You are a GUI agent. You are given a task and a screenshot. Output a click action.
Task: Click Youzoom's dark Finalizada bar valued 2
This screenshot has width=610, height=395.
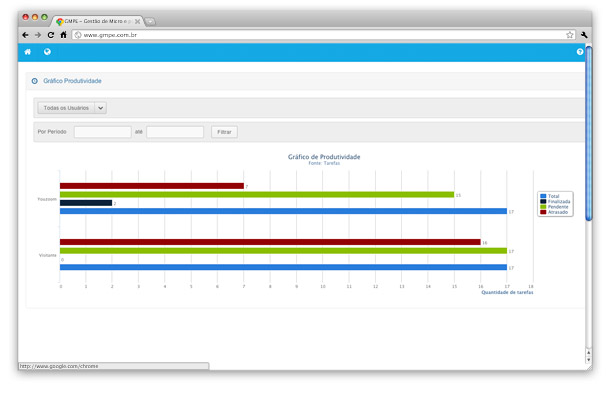[x=86, y=203]
